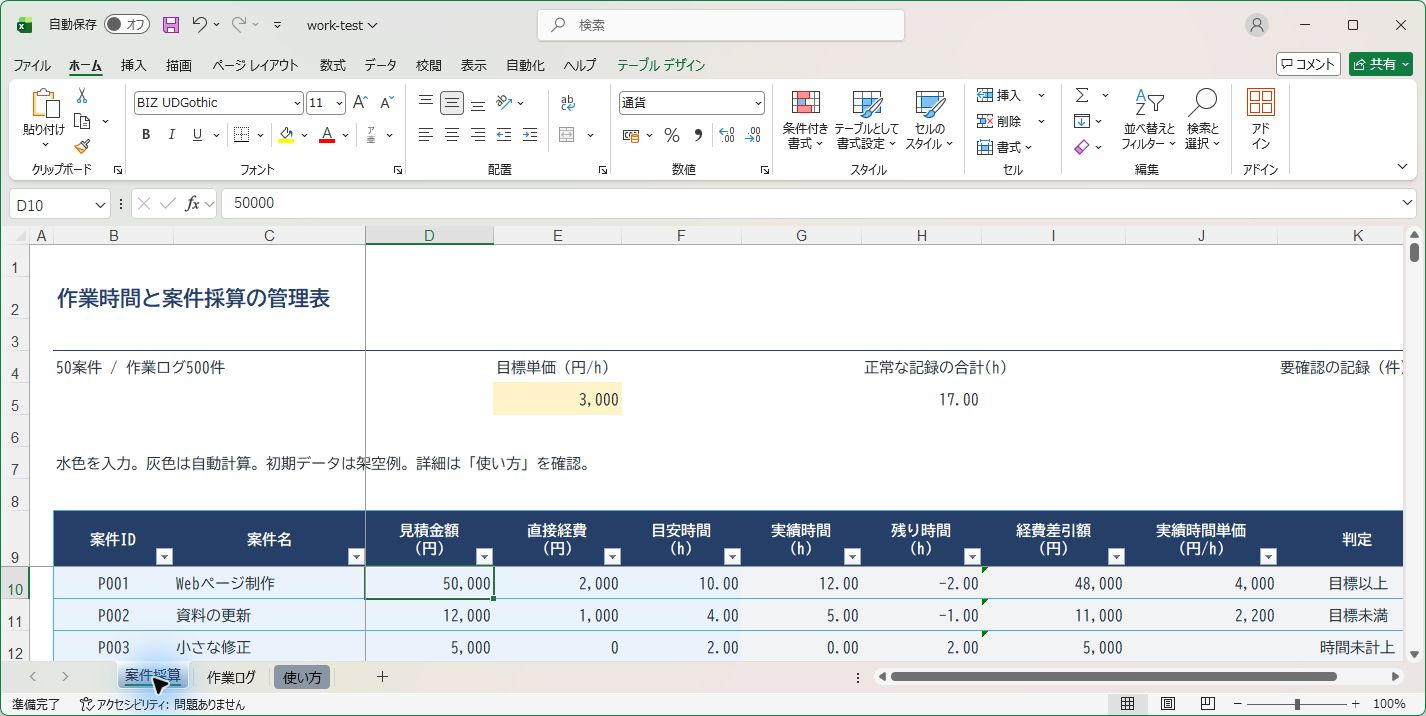Expand the formula bar chevron
This screenshot has height=716, width=1426.
[1408, 203]
